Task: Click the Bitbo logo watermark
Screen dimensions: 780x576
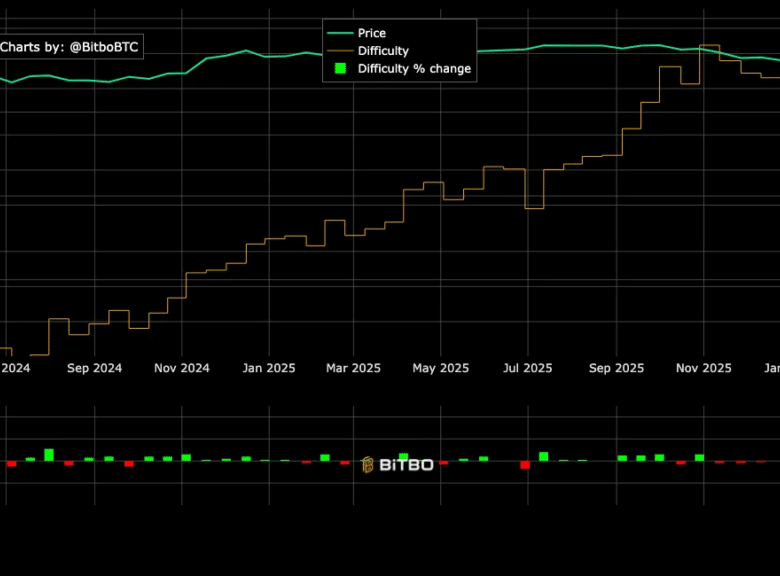Action: [397, 465]
